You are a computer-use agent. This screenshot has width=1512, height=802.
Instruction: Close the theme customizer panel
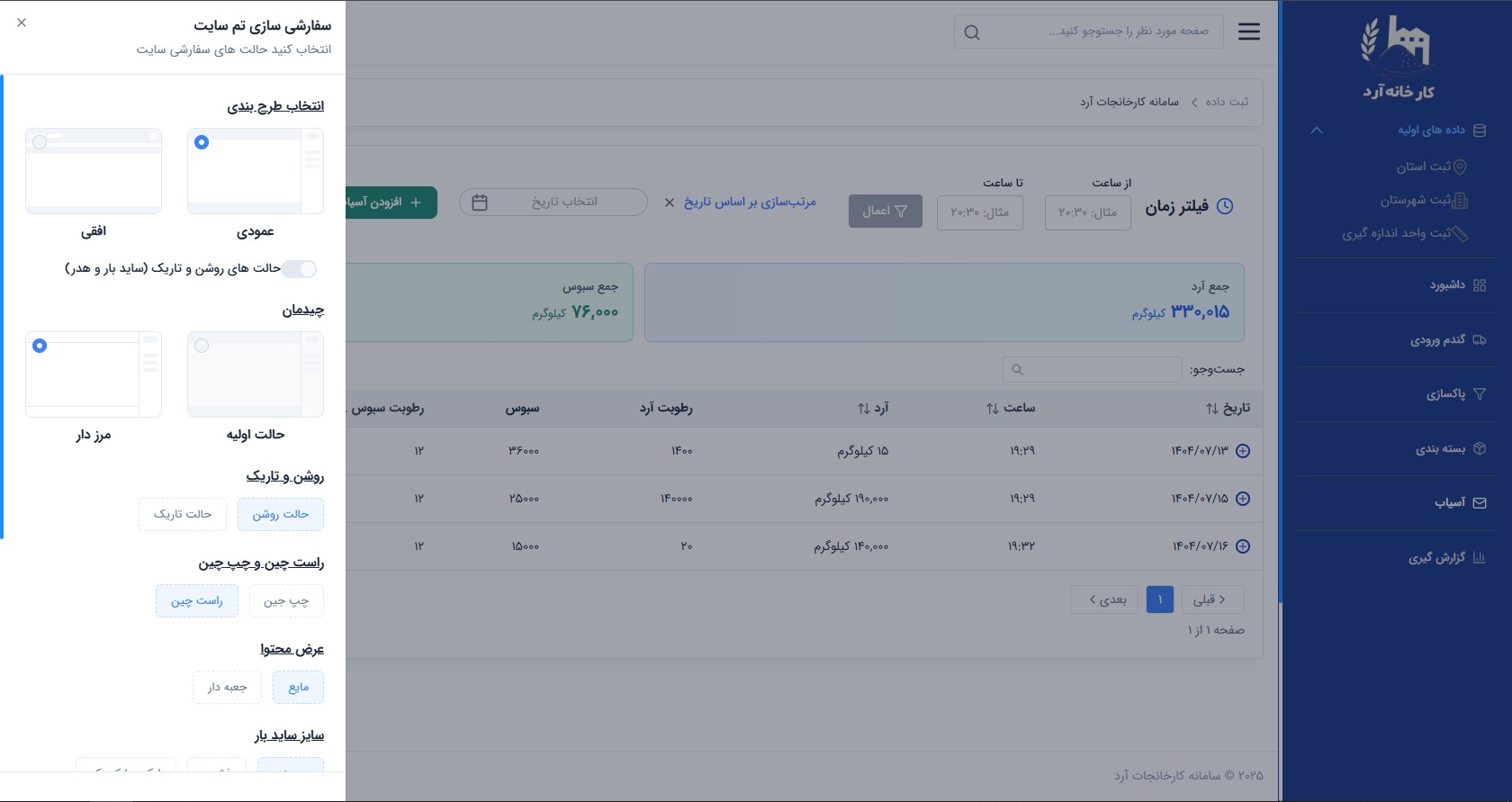22,23
